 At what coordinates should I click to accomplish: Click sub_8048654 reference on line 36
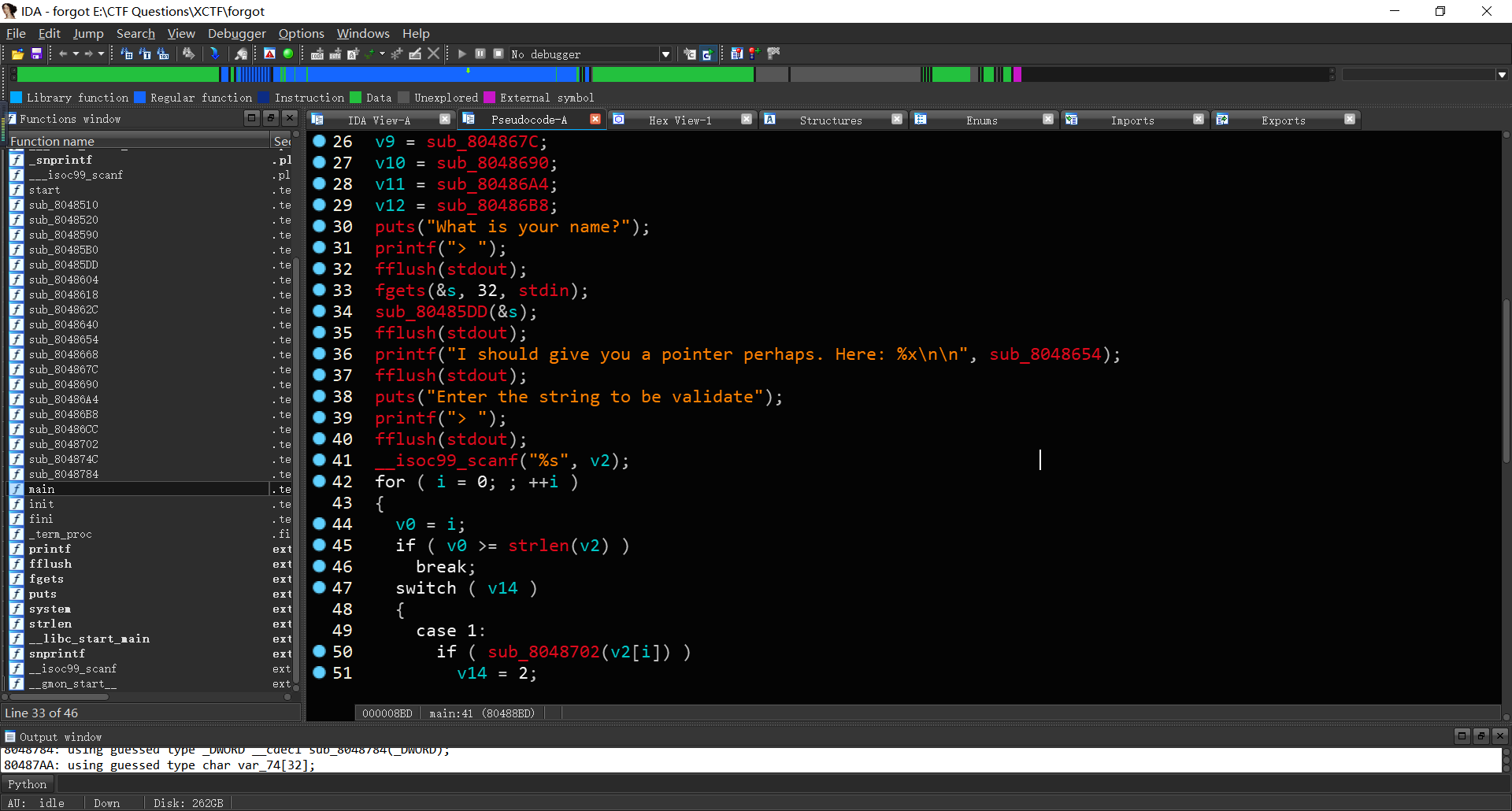coord(1045,354)
